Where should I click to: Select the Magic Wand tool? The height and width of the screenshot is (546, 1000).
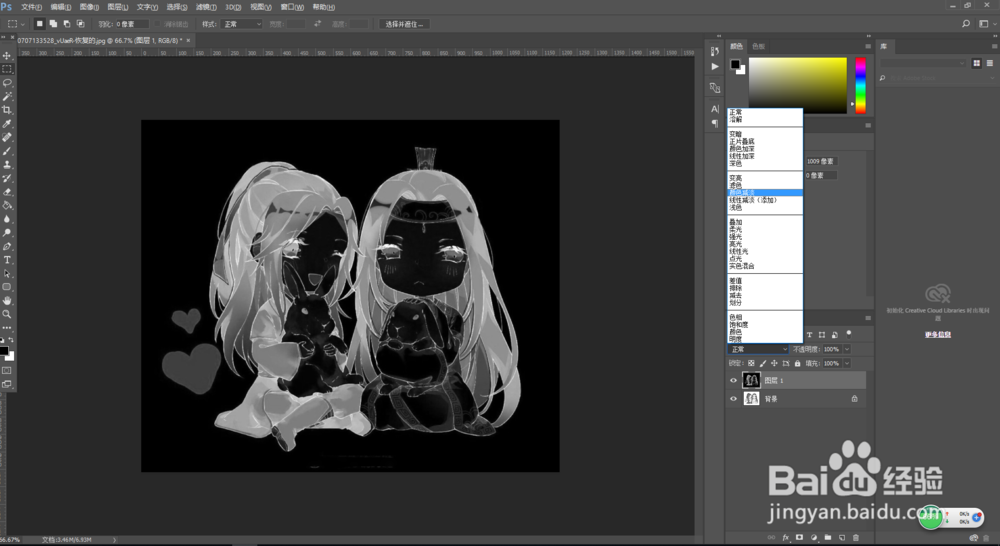7,96
